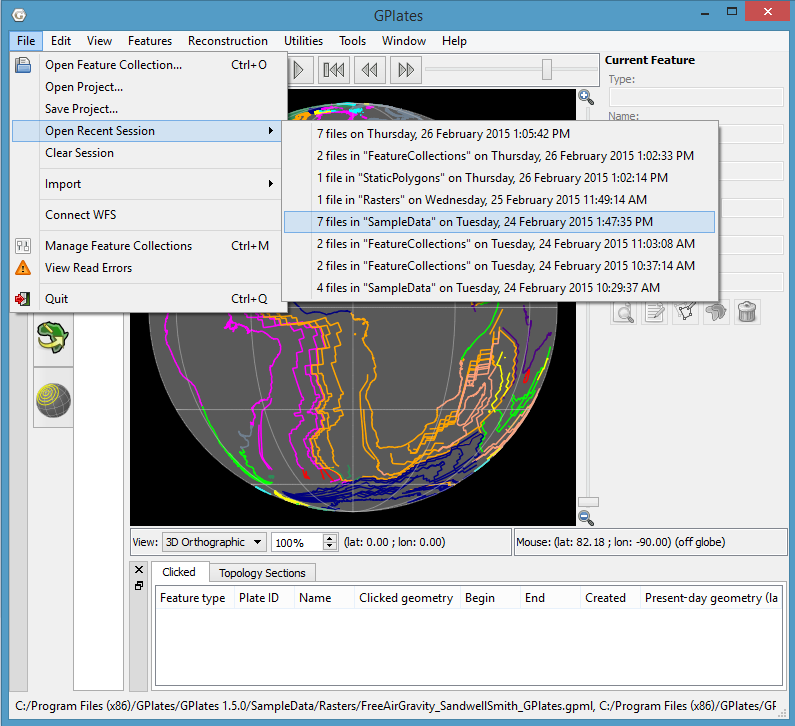Open session 4 files SampleData 10:29:37 AM
Screen dimensions: 795x726
(x=499, y=288)
